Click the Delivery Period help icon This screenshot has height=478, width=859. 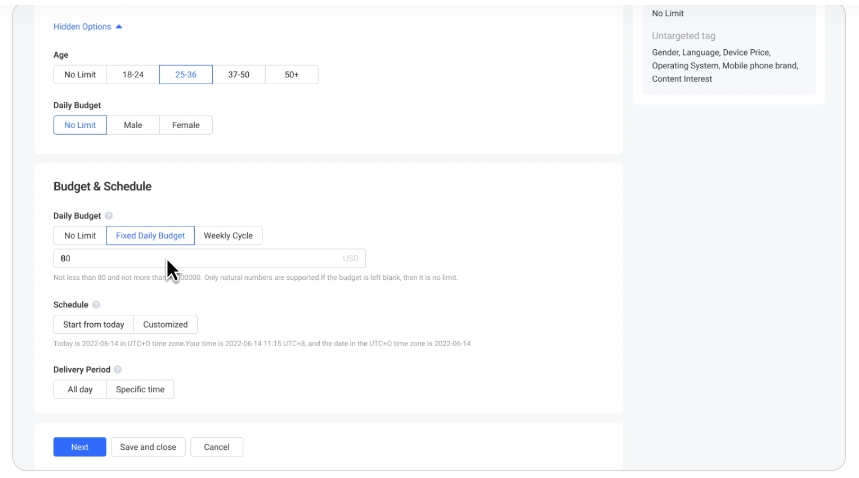click(x=118, y=370)
